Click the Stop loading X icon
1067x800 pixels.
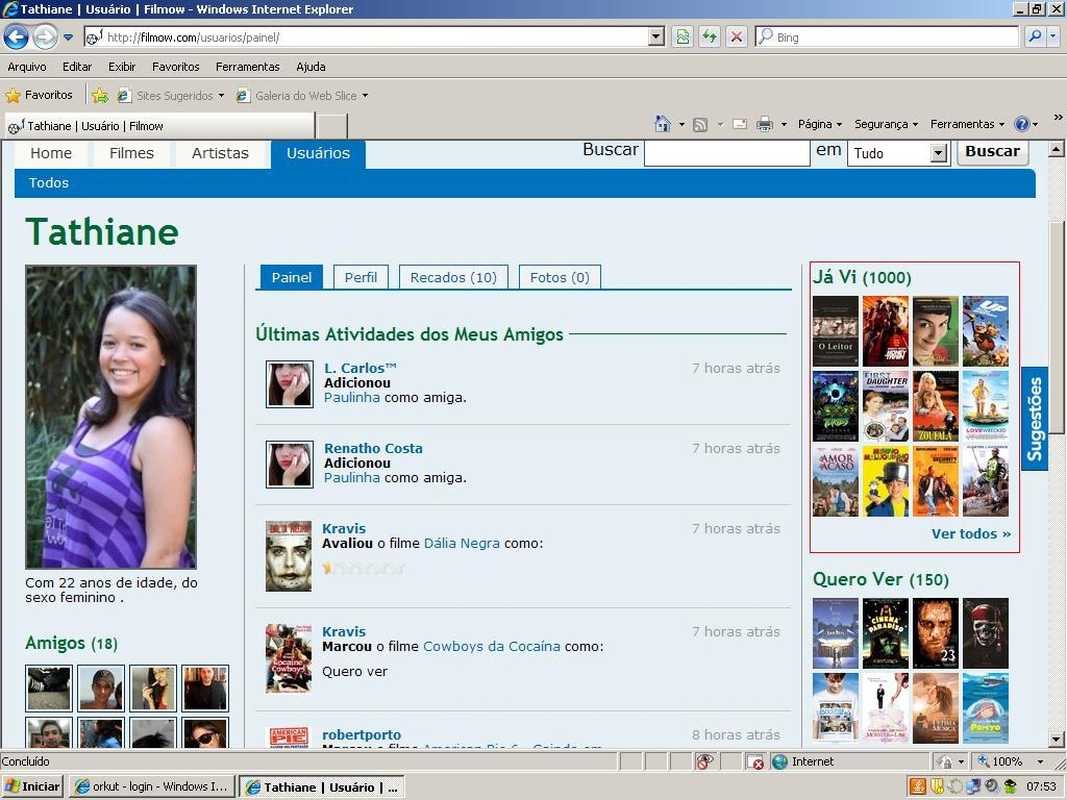(x=736, y=37)
